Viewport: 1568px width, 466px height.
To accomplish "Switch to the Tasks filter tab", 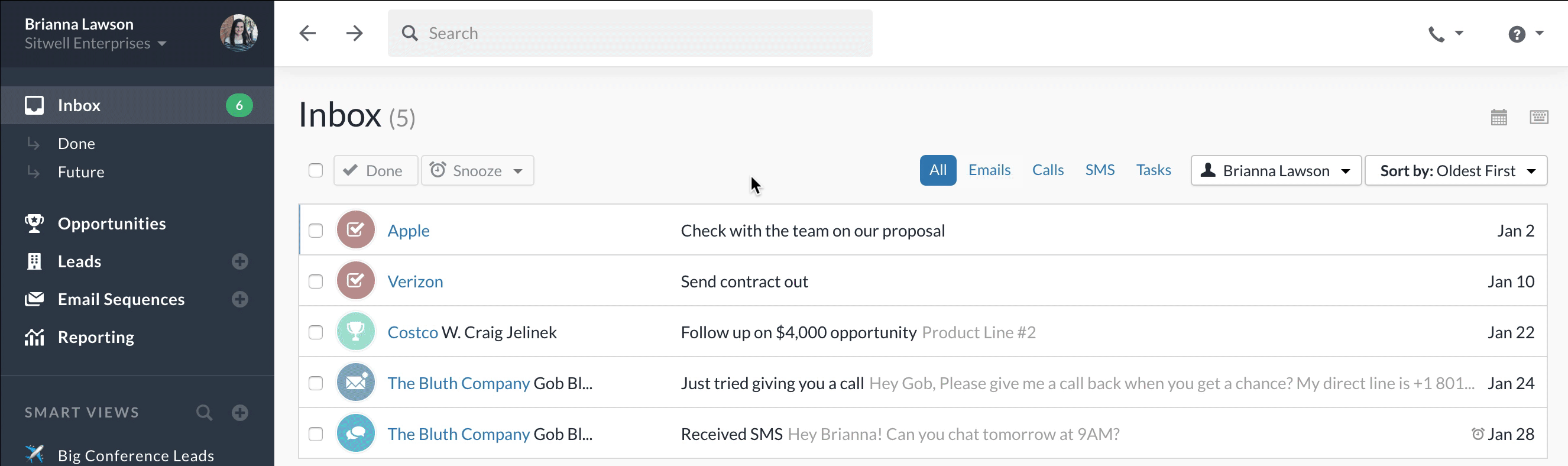I will 1153,170.
